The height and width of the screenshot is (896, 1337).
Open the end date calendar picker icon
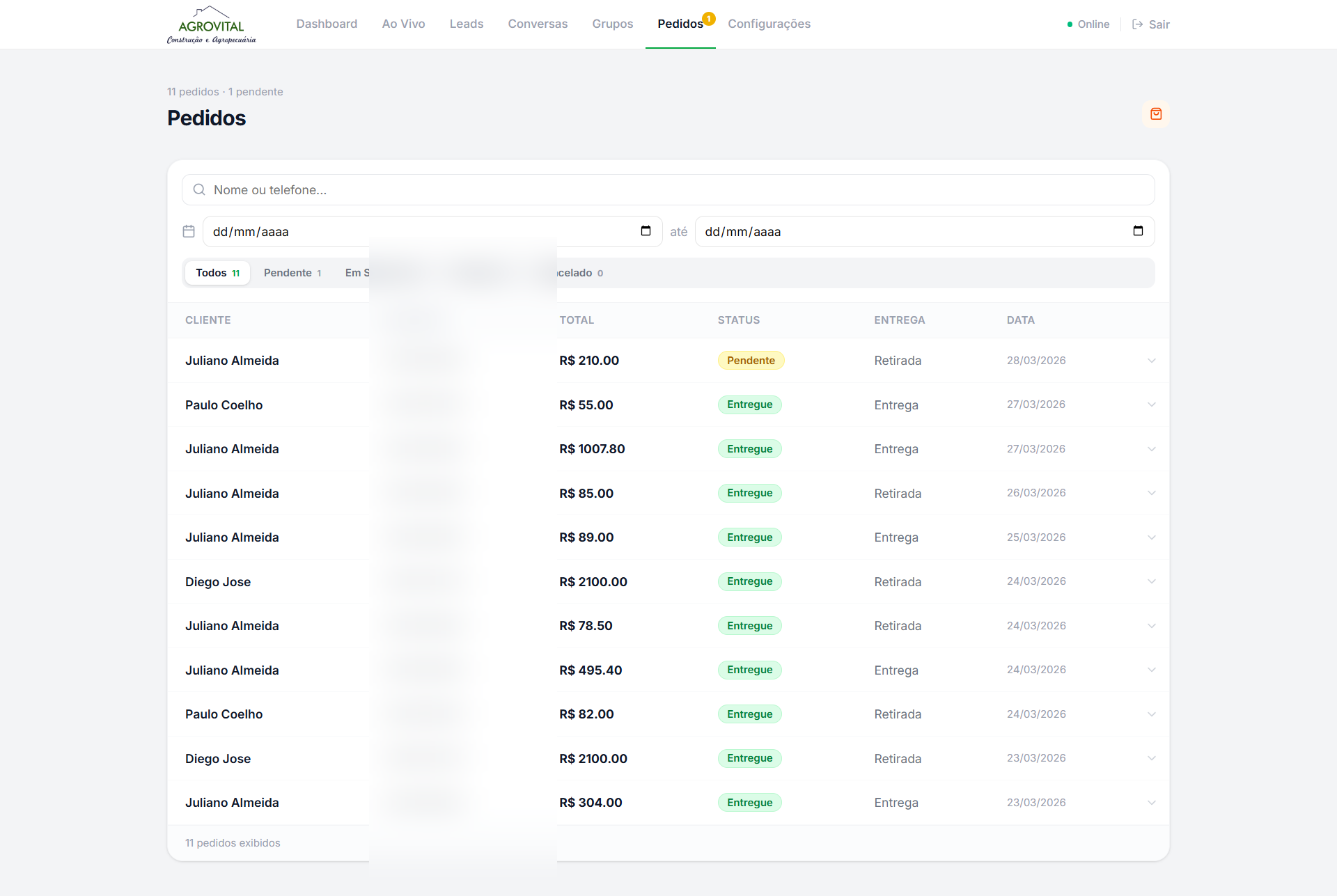click(x=1138, y=231)
